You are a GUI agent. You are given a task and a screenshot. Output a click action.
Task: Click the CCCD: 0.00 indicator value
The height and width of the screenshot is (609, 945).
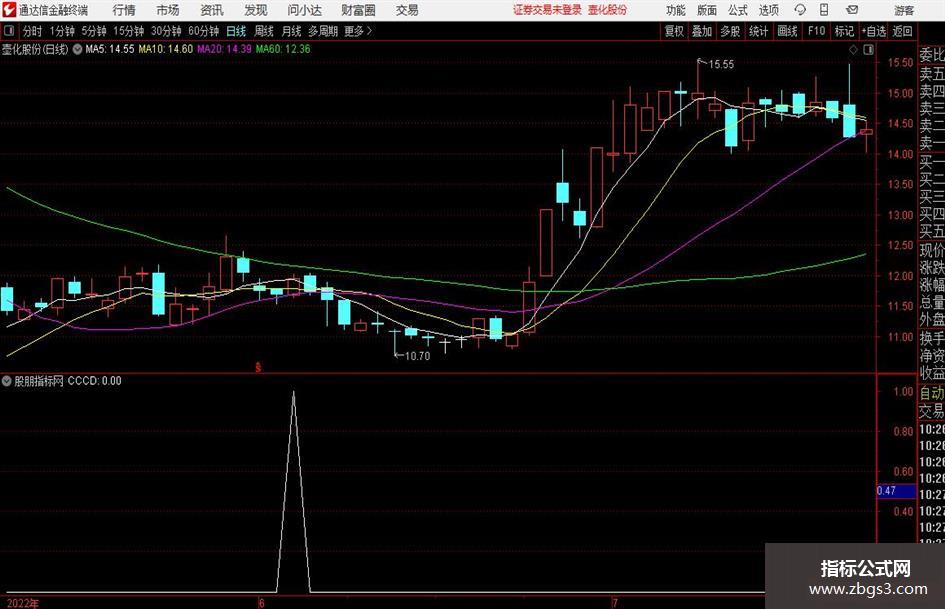point(94,380)
